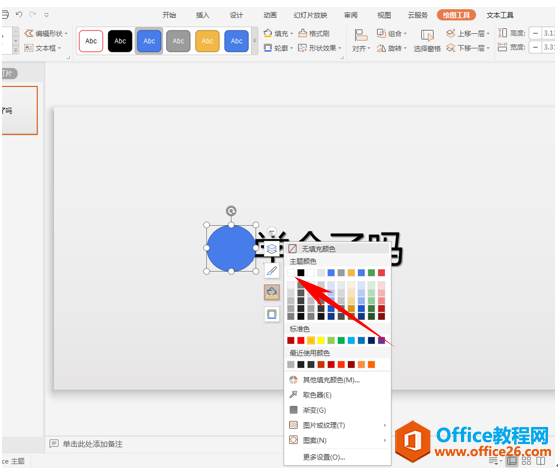The height and width of the screenshot is (469, 558).
Task: Switch to the Insert (插入) tab
Action: pyautogui.click(x=202, y=15)
